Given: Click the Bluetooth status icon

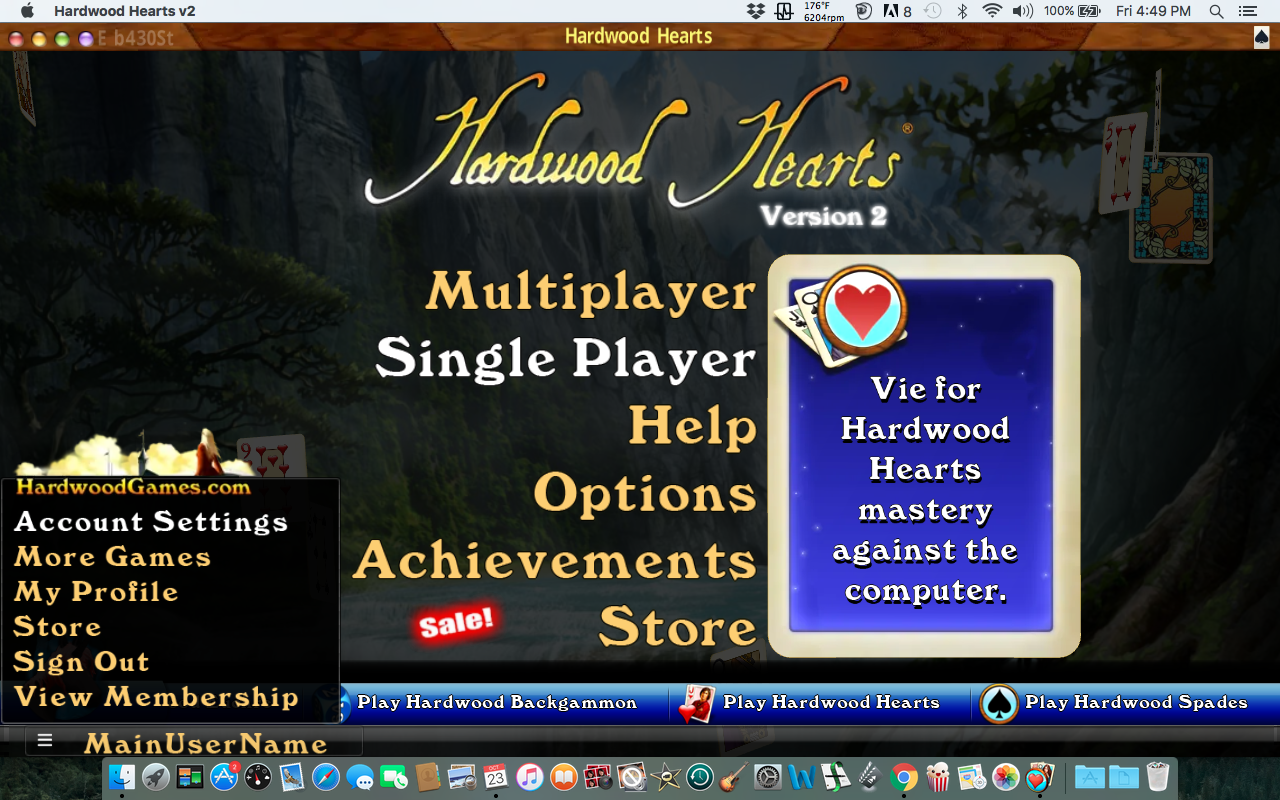Looking at the screenshot, I should [962, 11].
